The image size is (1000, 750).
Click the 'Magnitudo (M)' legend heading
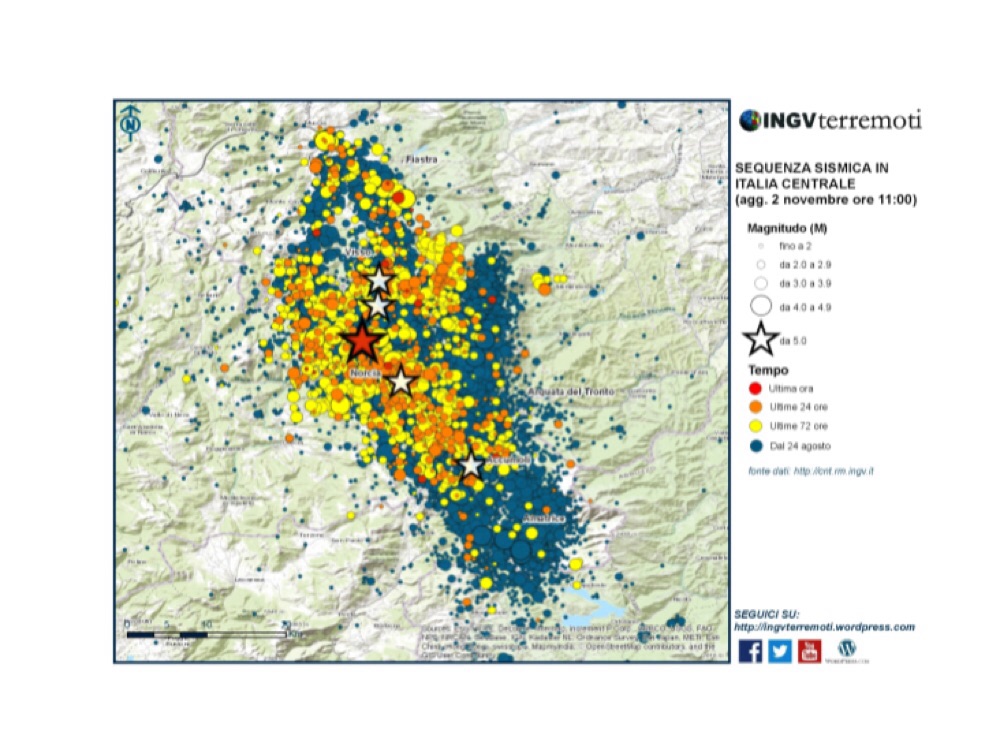pyautogui.click(x=787, y=228)
